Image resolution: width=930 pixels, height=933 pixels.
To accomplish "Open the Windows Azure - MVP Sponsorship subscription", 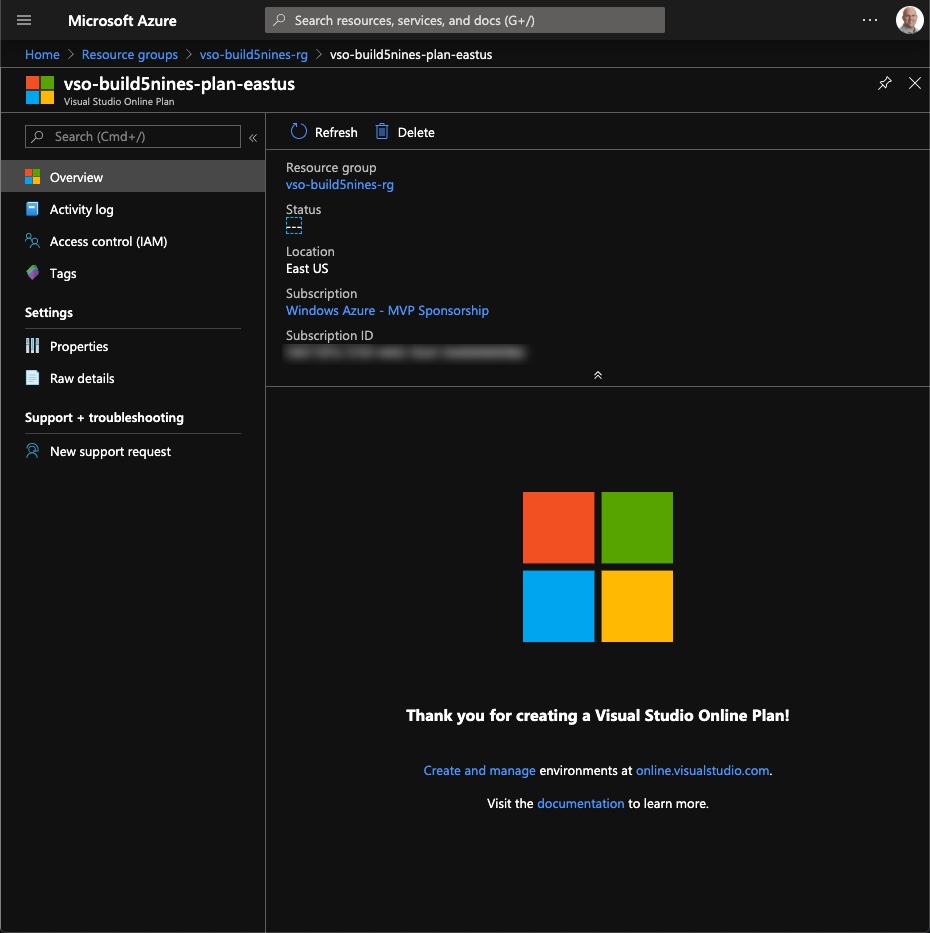I will tap(387, 310).
